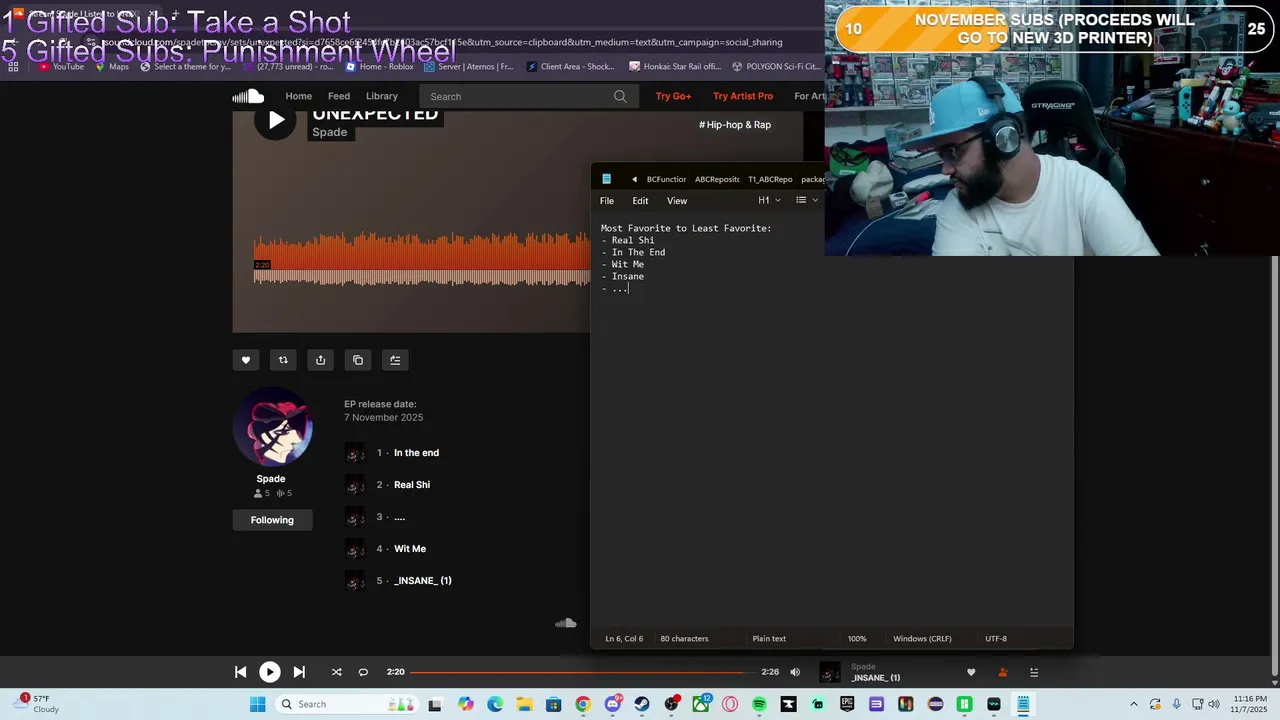Image resolution: width=1280 pixels, height=720 pixels.
Task: Click the Notepad icon in taskbar
Action: click(x=1023, y=704)
